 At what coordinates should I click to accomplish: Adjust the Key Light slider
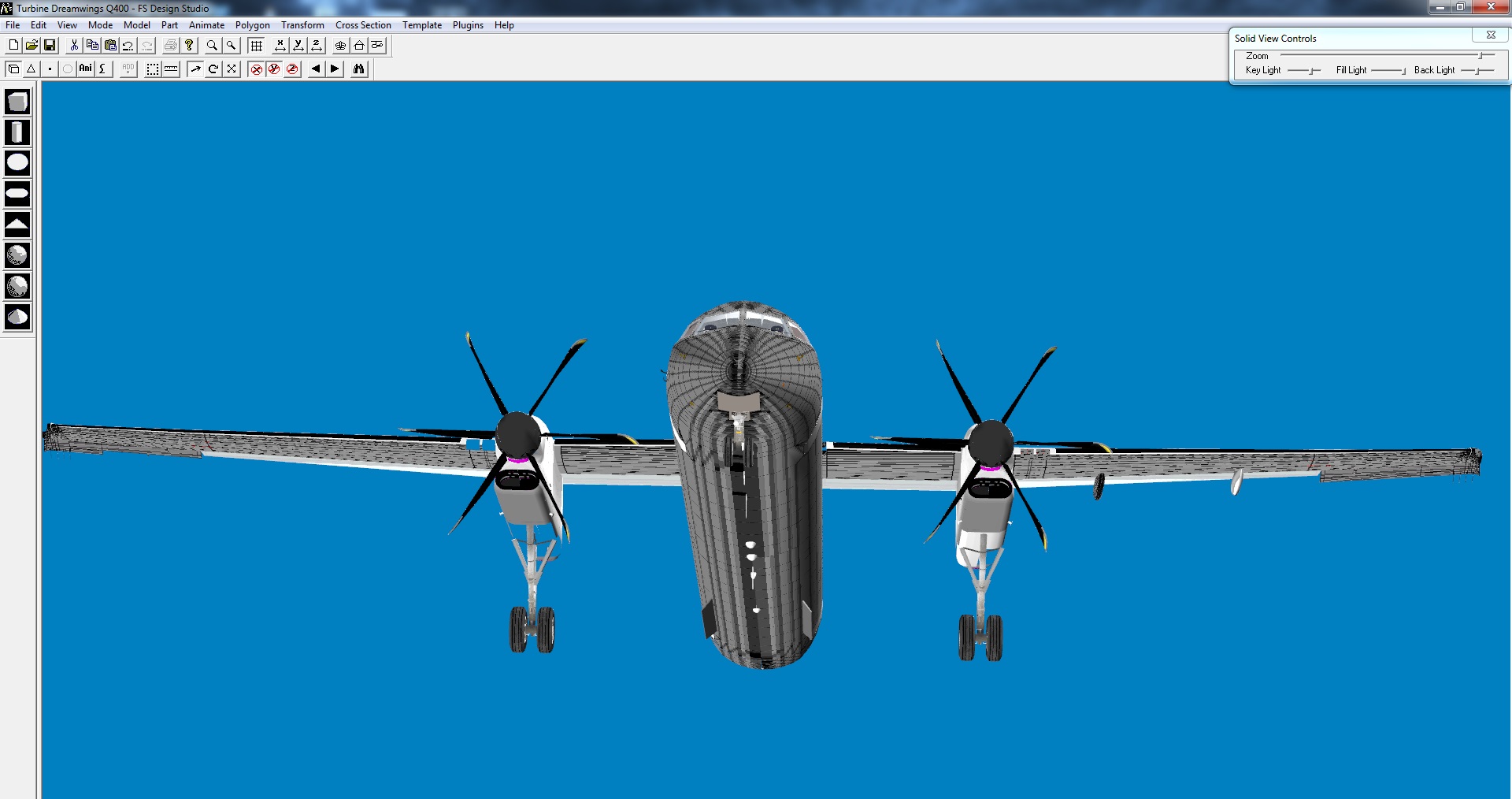click(1304, 71)
